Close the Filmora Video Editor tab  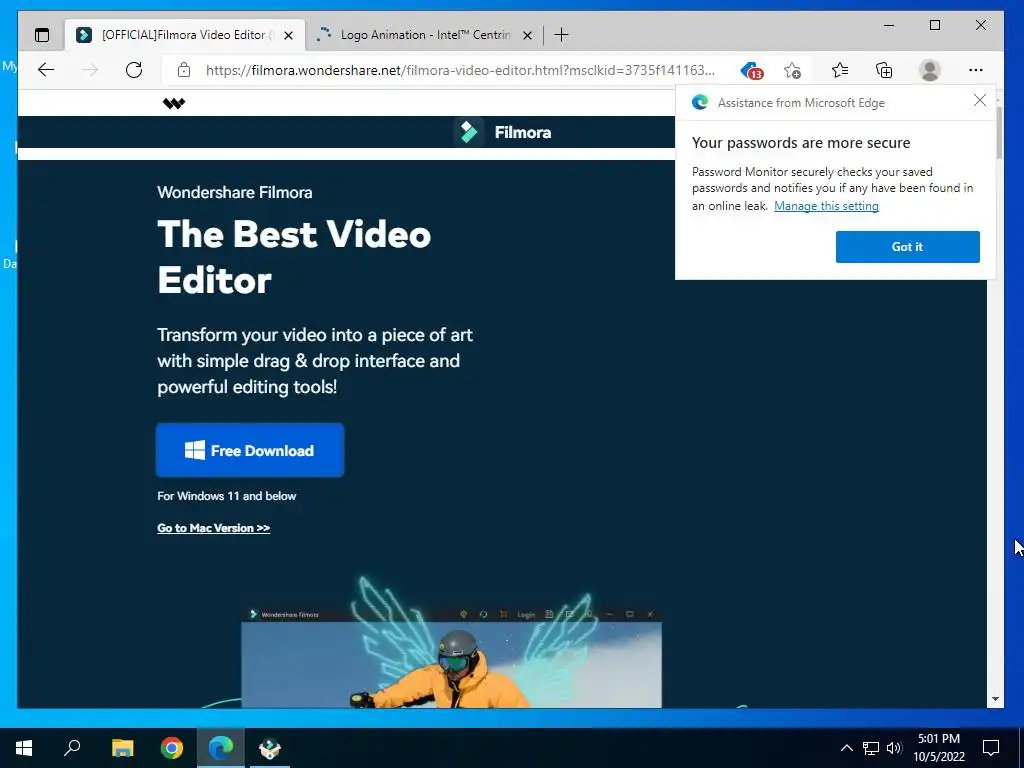288,35
